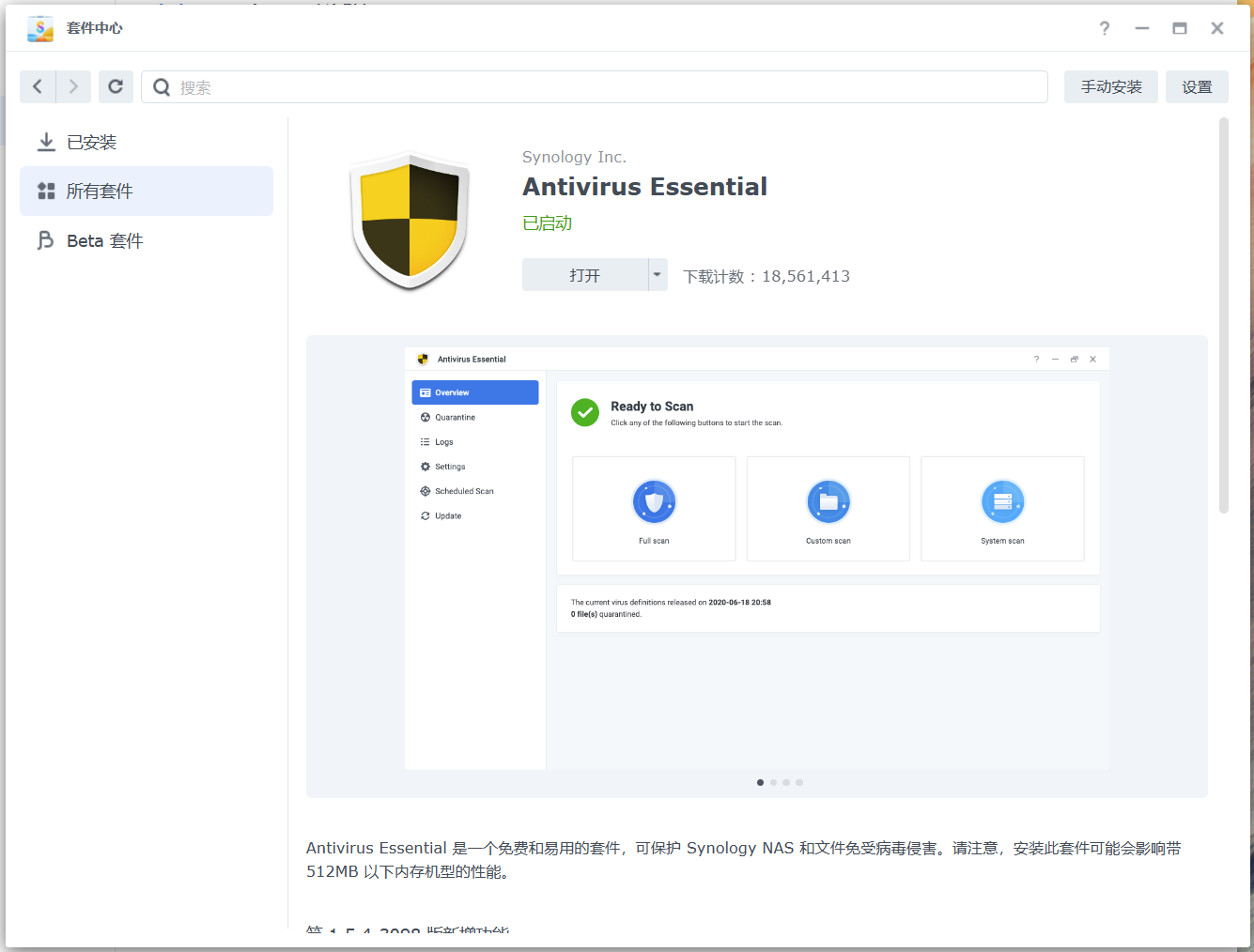Click the 套件中心 app icon in the title bar

click(40, 28)
